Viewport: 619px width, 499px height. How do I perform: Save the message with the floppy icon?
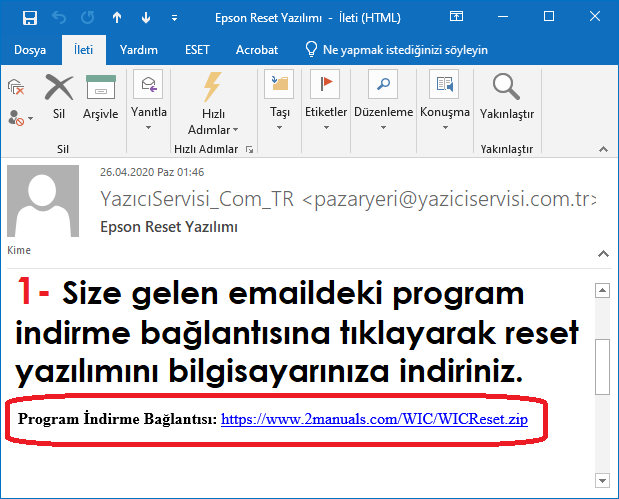click(x=30, y=18)
